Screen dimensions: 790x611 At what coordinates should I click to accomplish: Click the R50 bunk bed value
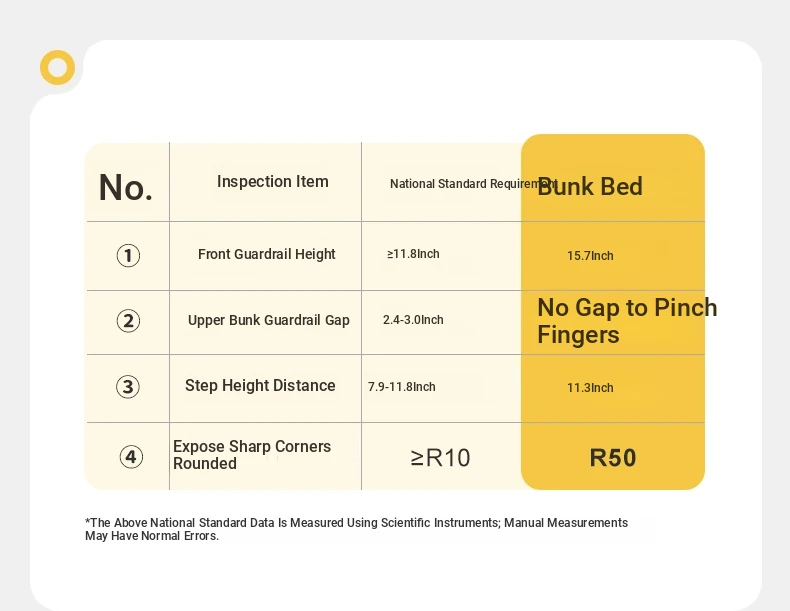tap(613, 458)
